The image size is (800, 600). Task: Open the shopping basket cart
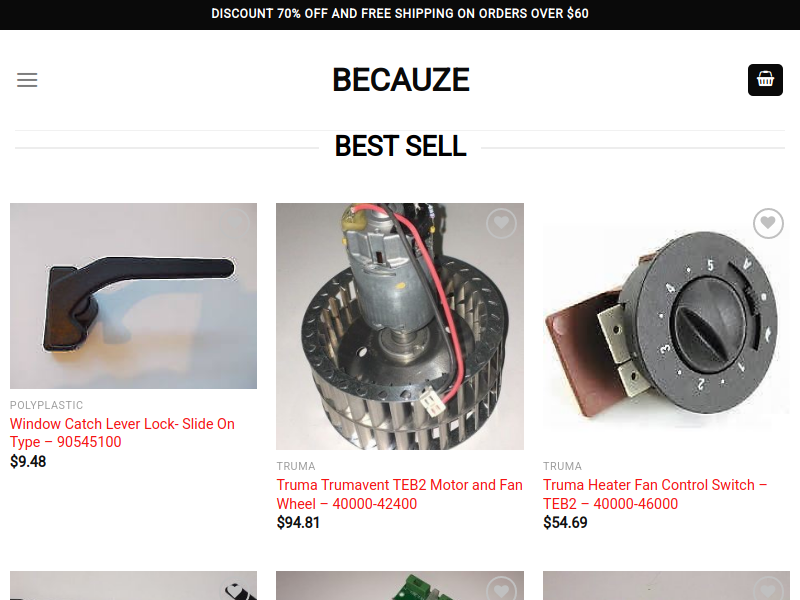click(765, 80)
